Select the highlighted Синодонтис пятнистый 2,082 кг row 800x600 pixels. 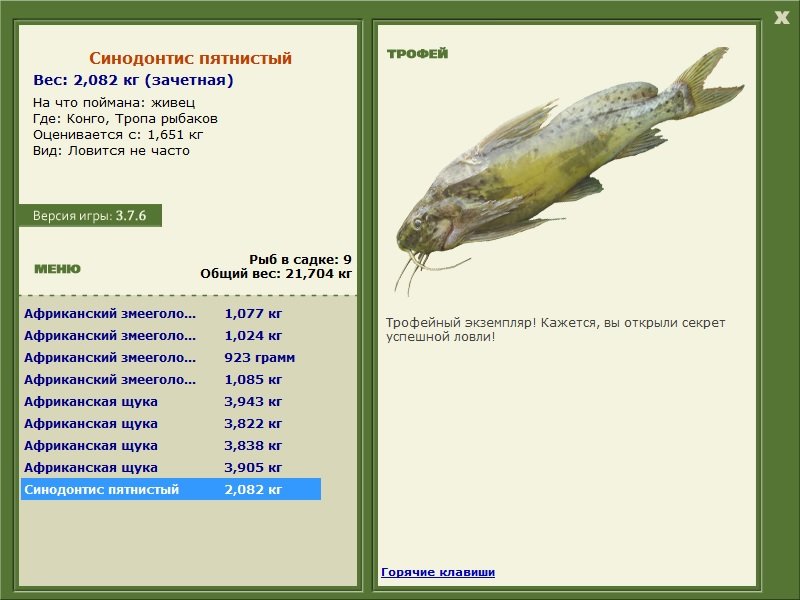click(x=171, y=489)
